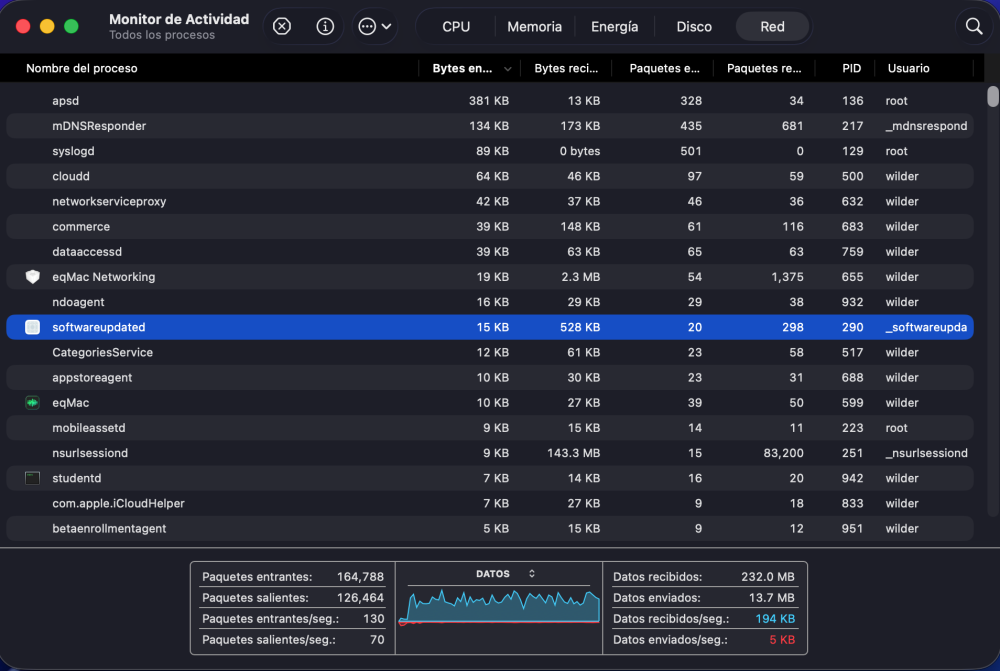Click the softwareupdated process icon
The image size is (1000, 671).
click(33, 327)
